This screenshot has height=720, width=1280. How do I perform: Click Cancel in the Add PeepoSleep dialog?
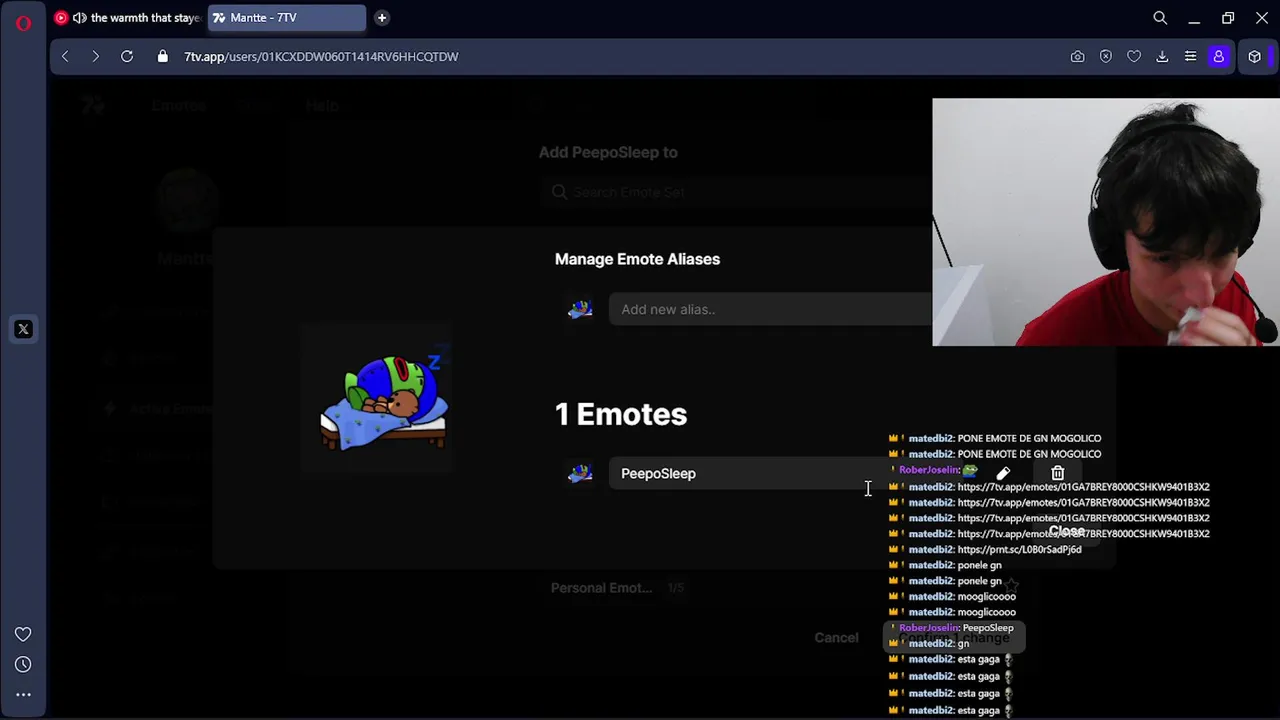coord(836,638)
